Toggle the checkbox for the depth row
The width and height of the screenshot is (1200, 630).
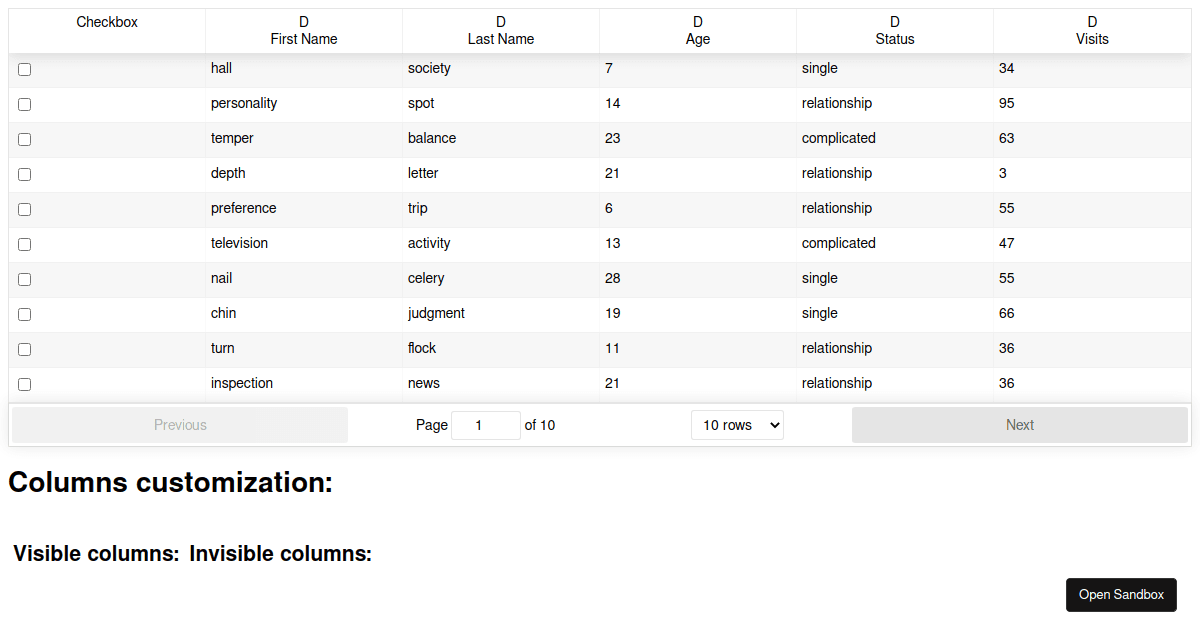pos(25,175)
